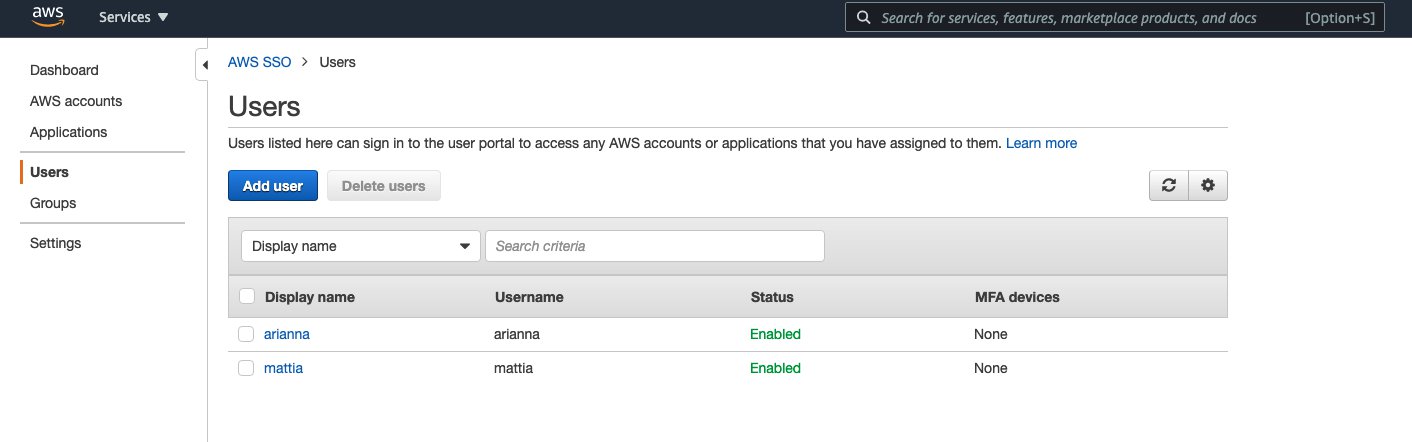Click arianna's username cell
Viewport: 1412px width, 442px height.
[517, 334]
